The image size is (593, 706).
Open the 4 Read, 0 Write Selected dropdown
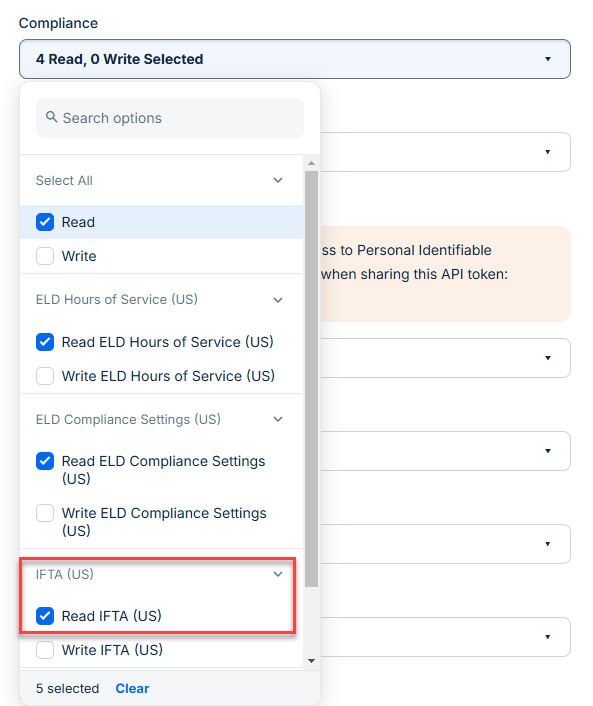(x=295, y=59)
